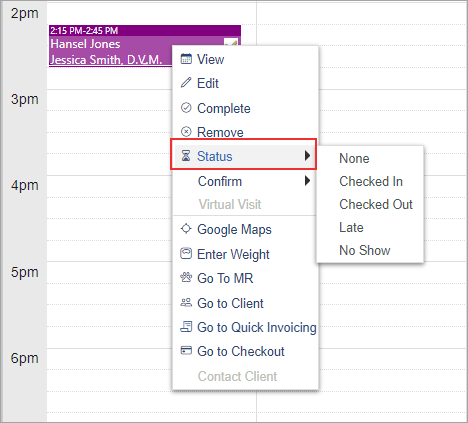The width and height of the screenshot is (468, 423).
Task: Click the pencil icon next to Edit
Action: pos(186,83)
